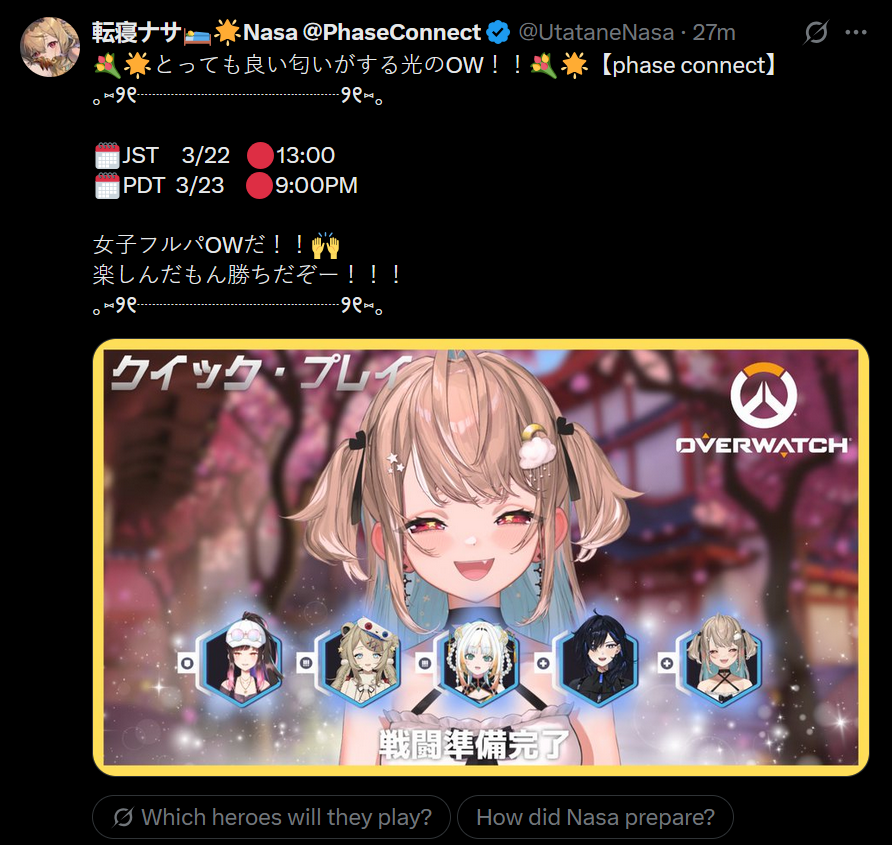Open the three-dot more options menu

point(856,32)
